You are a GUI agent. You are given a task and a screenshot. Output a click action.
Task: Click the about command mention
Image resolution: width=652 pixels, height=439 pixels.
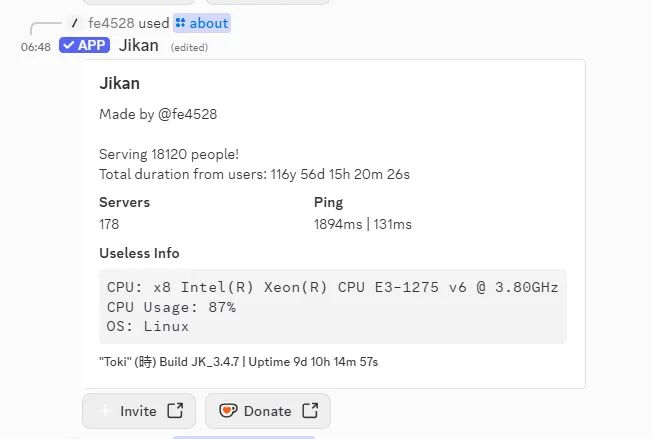pyautogui.click(x=202, y=23)
